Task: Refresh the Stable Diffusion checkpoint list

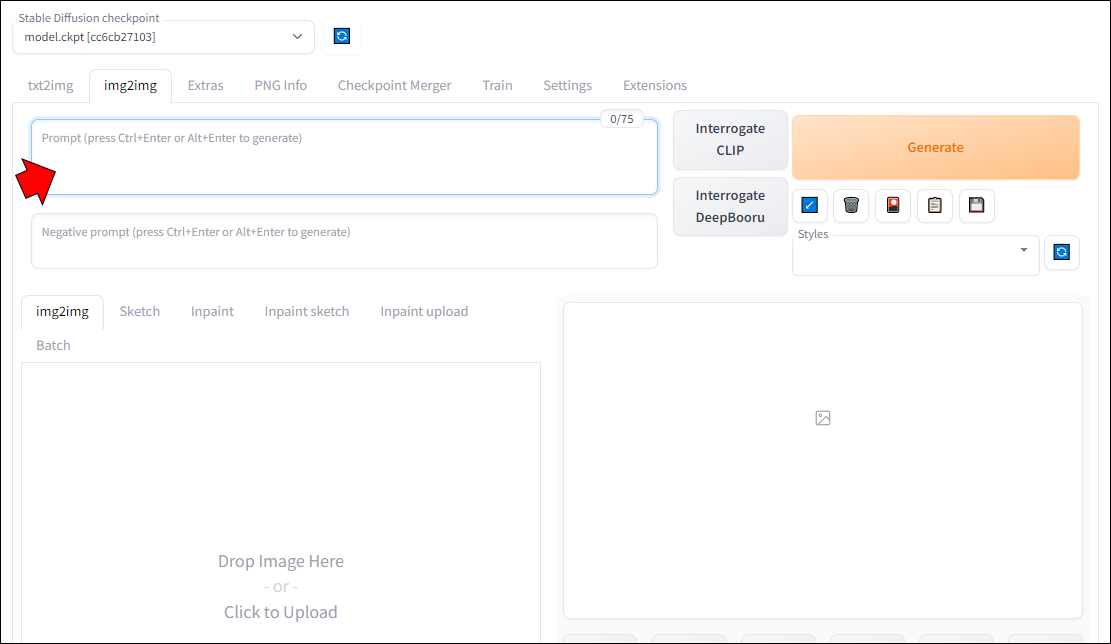Action: coord(342,36)
